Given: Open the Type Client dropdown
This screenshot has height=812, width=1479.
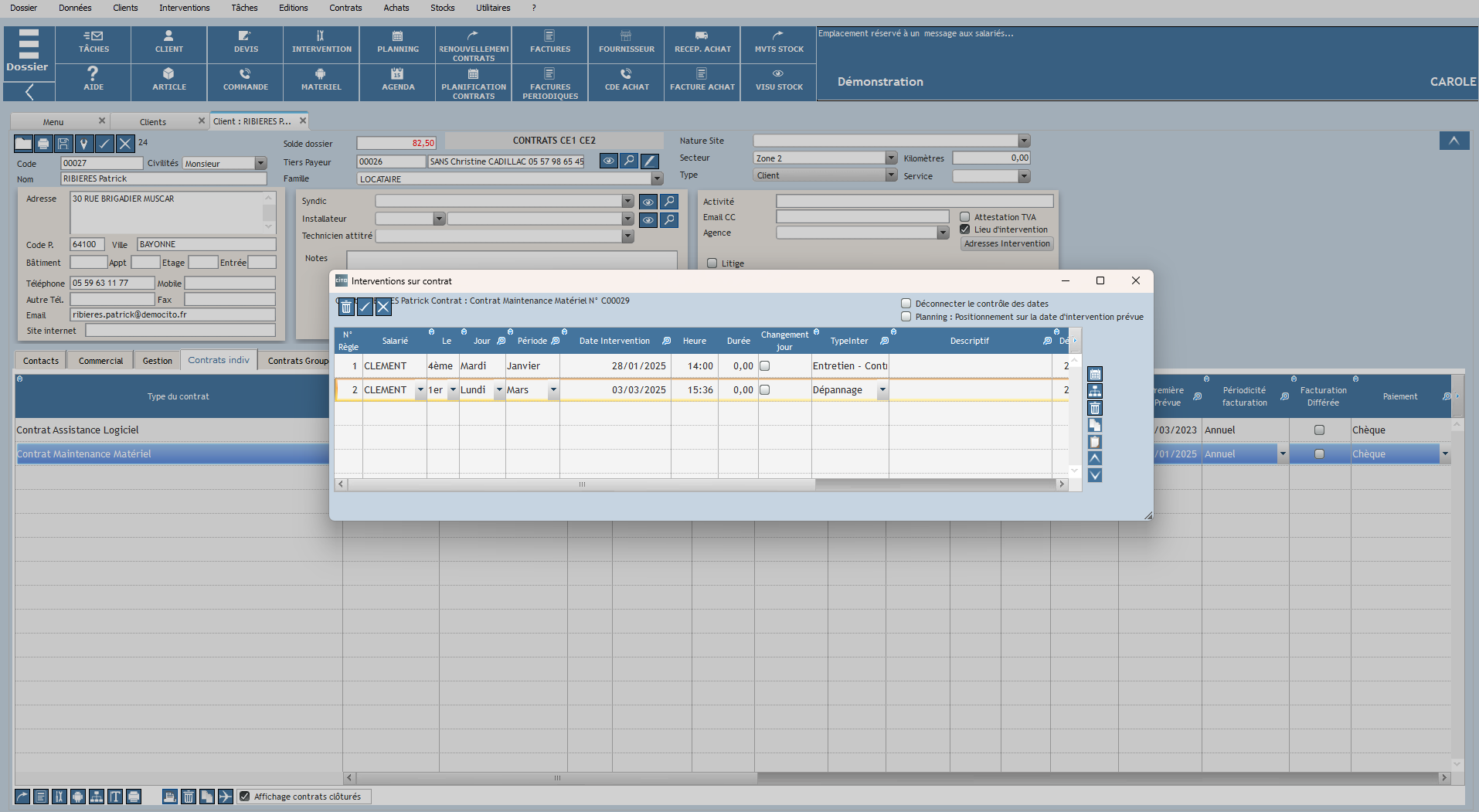Looking at the screenshot, I should [891, 175].
